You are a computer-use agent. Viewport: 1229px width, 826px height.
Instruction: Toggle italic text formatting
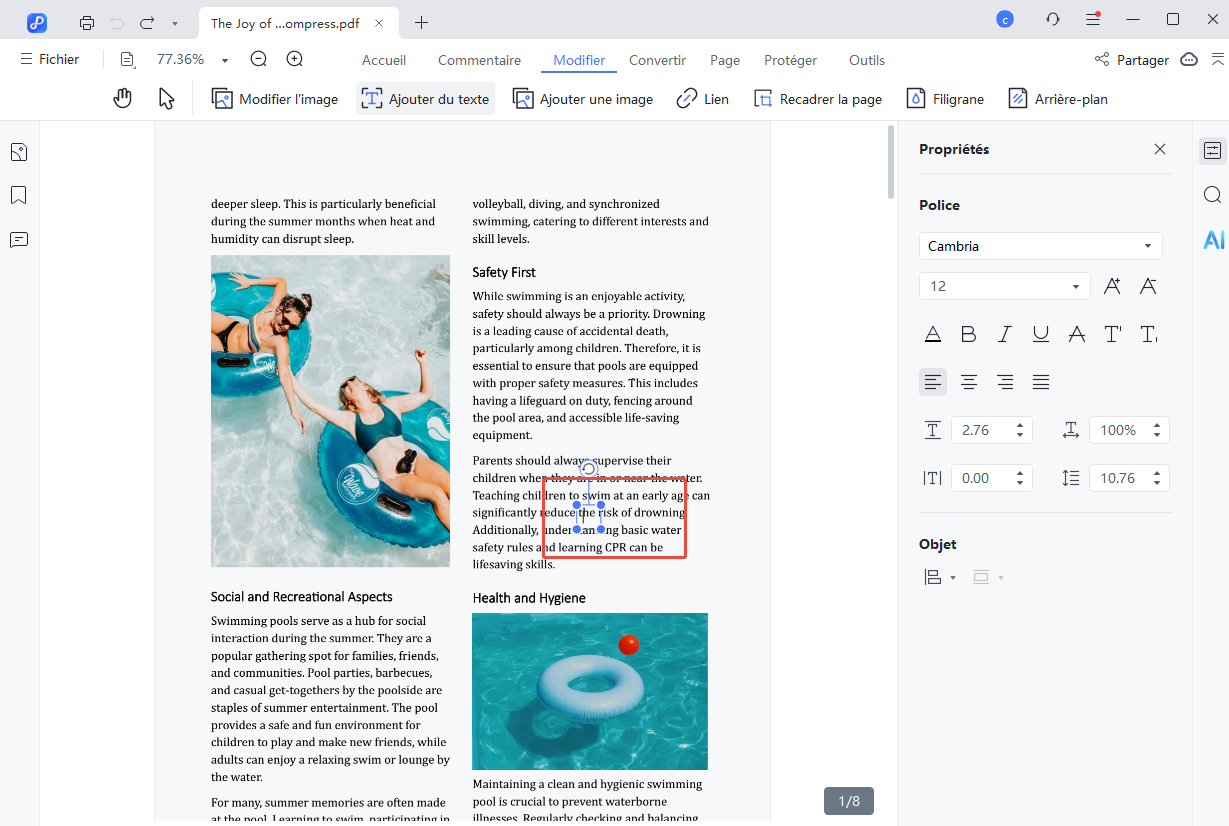(1005, 334)
